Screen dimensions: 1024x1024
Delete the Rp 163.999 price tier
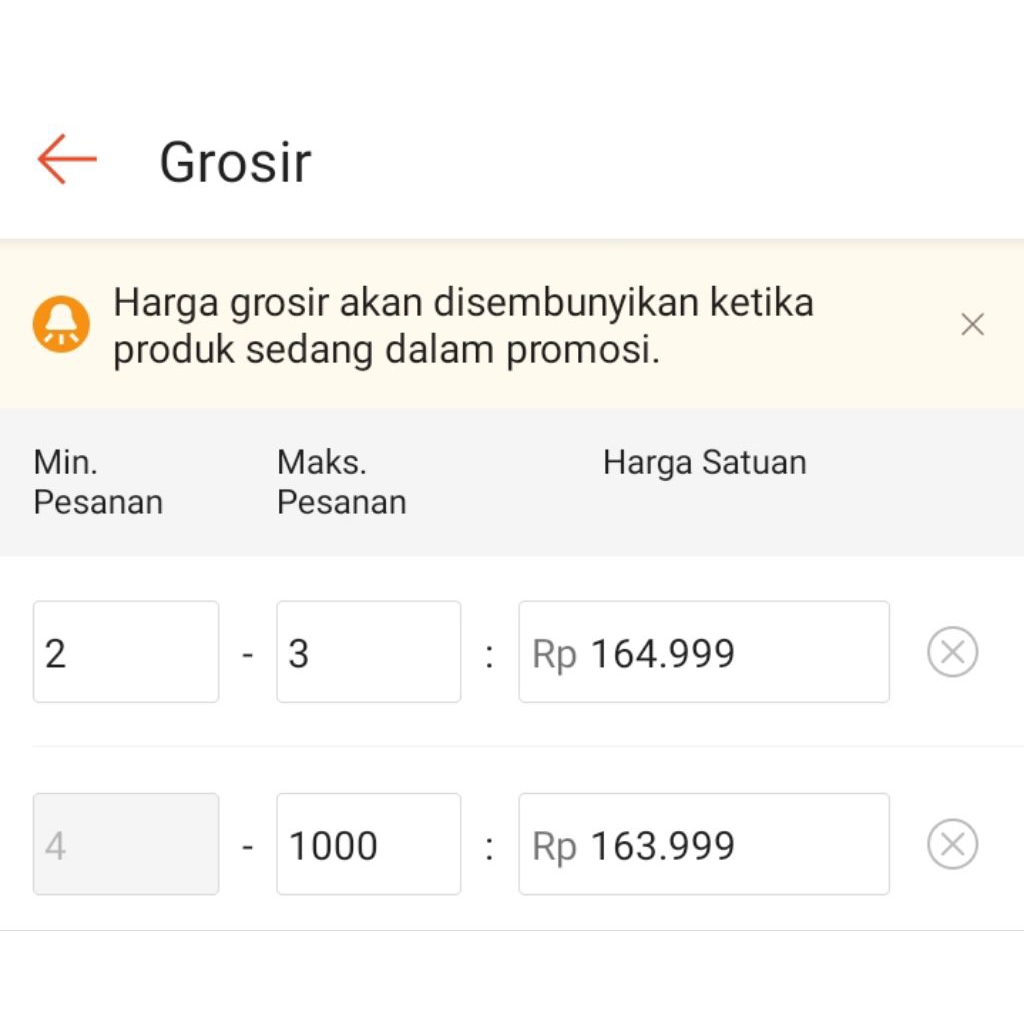point(952,845)
